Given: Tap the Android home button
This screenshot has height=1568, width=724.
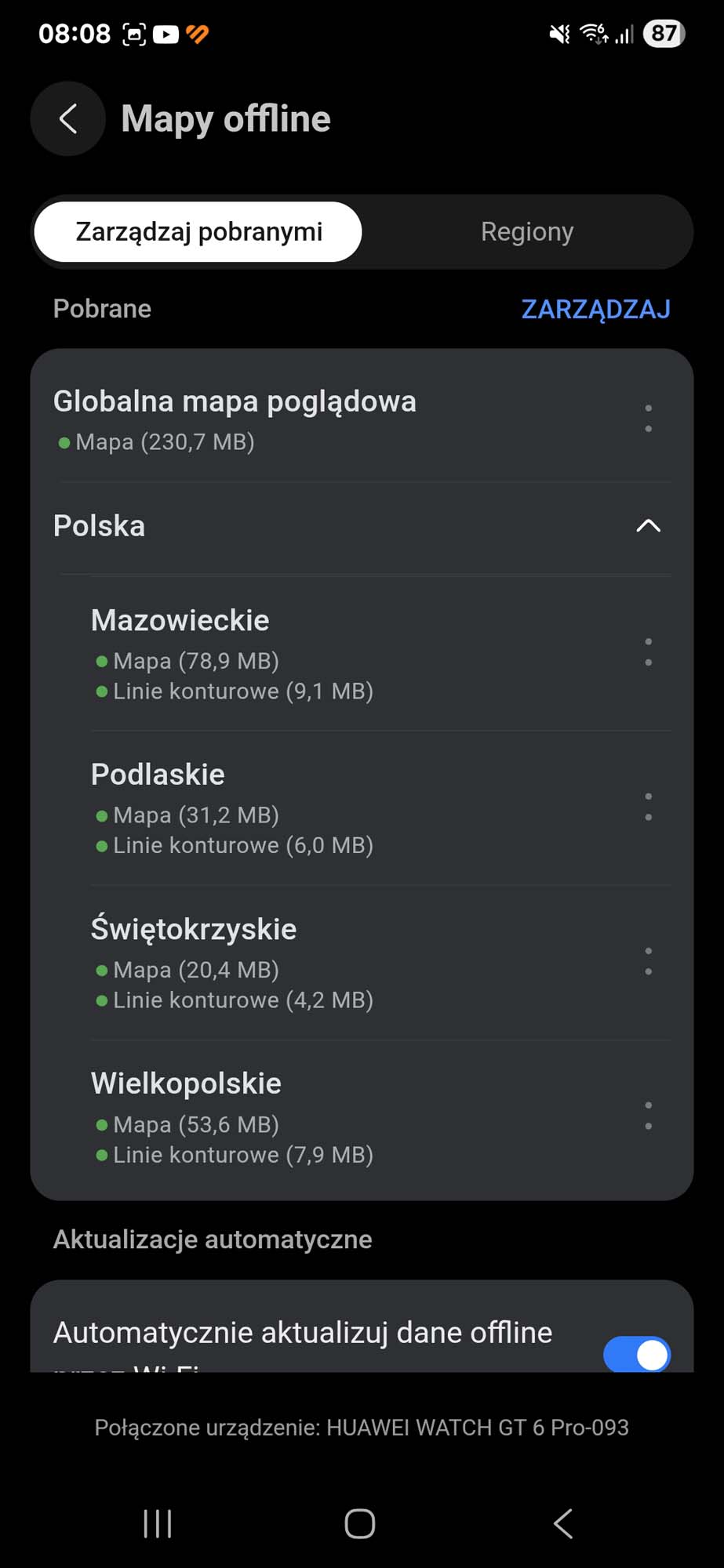Looking at the screenshot, I should point(360,1523).
